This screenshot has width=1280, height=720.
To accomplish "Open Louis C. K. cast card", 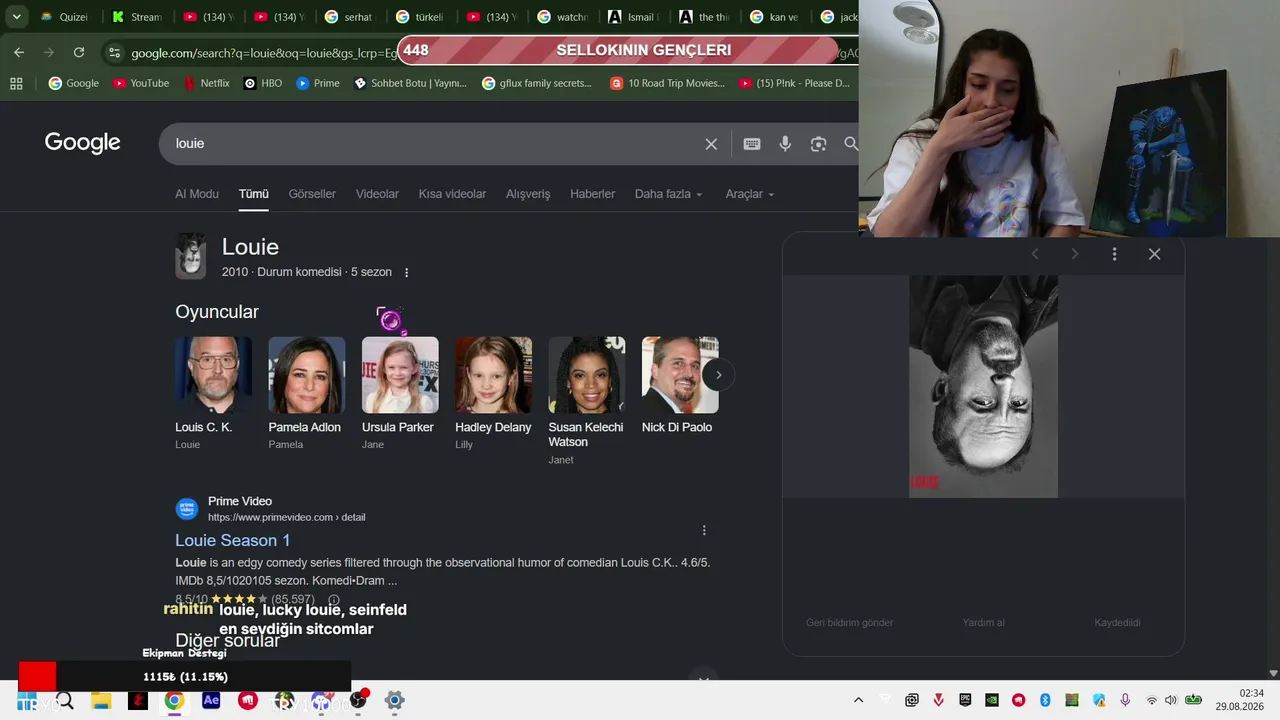I will pyautogui.click(x=213, y=393).
